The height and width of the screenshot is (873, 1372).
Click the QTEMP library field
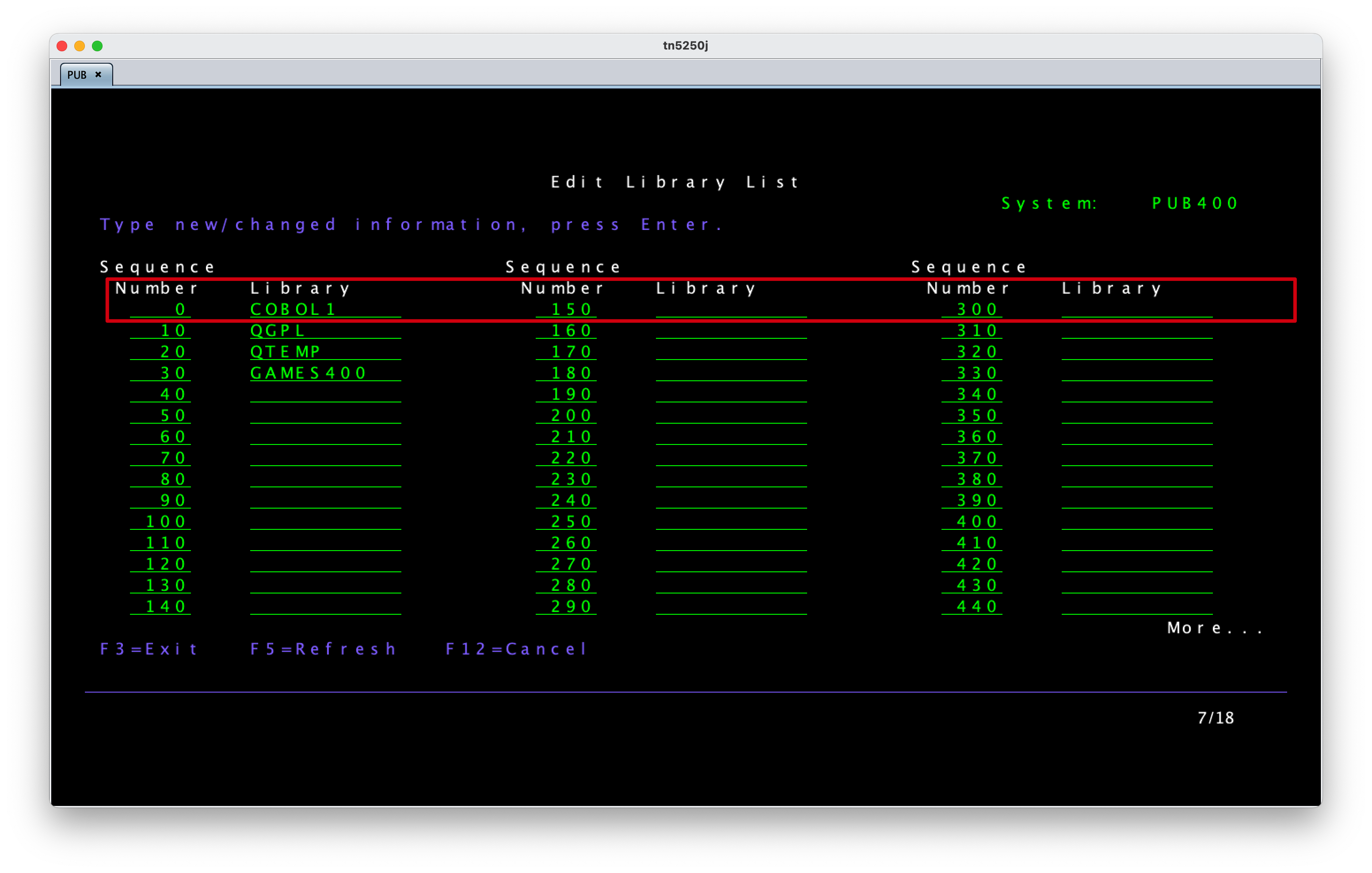point(325,352)
